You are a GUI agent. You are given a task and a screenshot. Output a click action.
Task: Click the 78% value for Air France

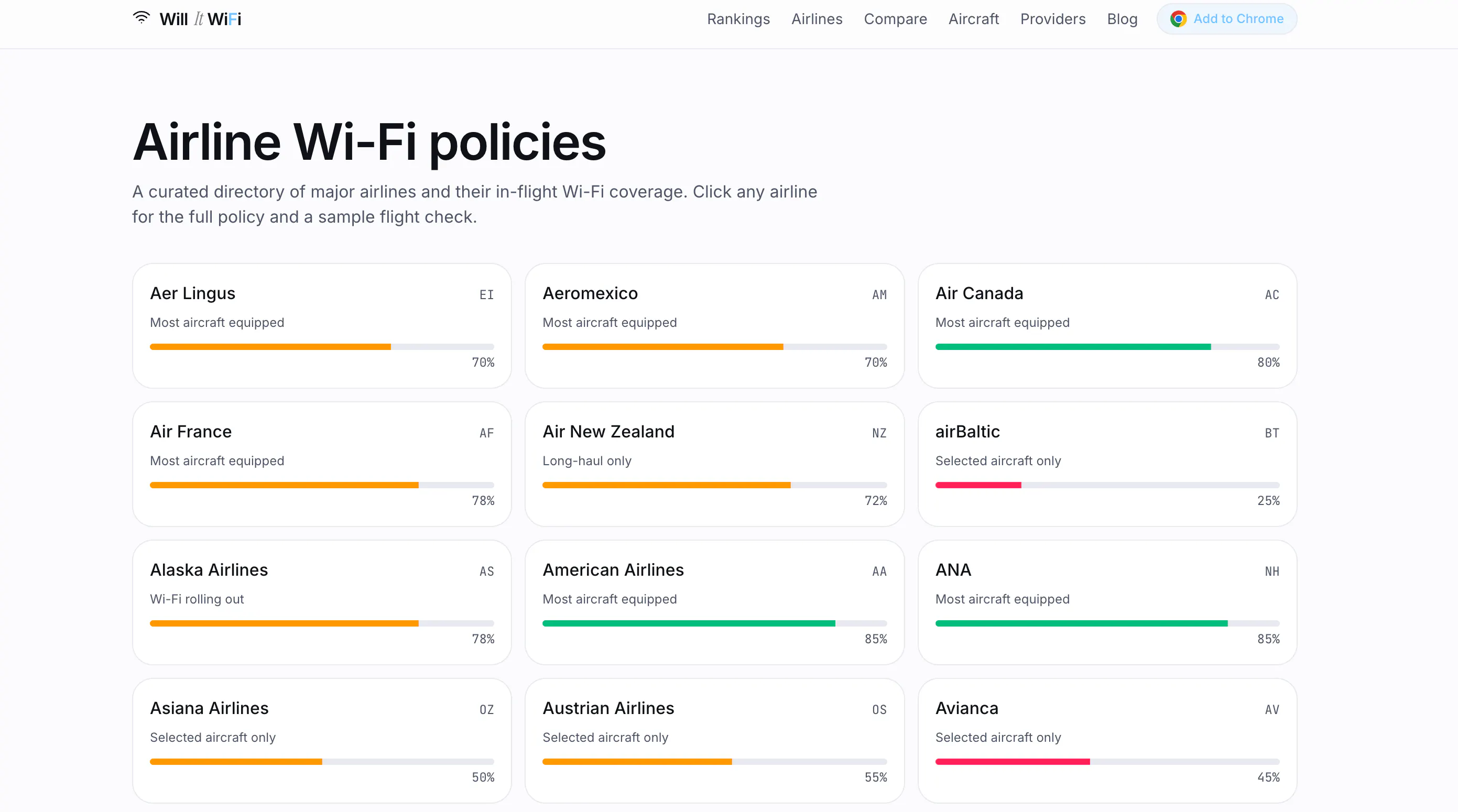coord(483,501)
